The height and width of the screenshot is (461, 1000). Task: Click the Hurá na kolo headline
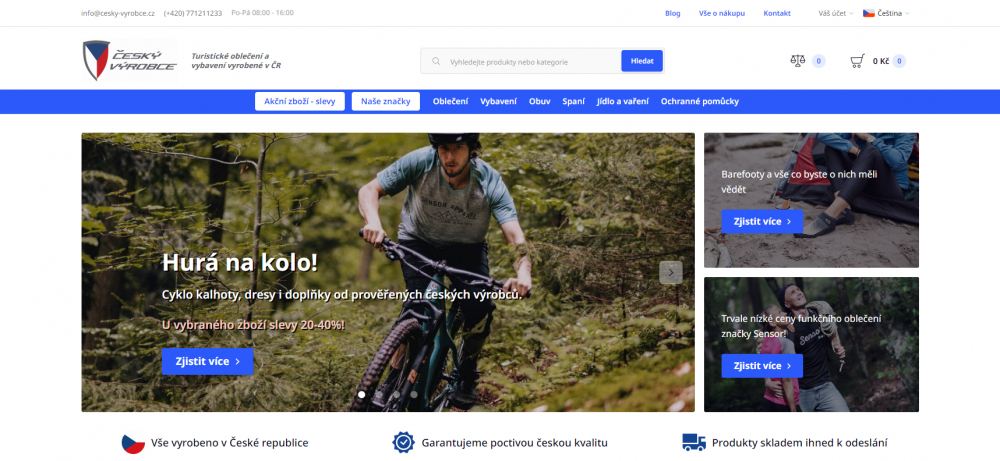(240, 263)
